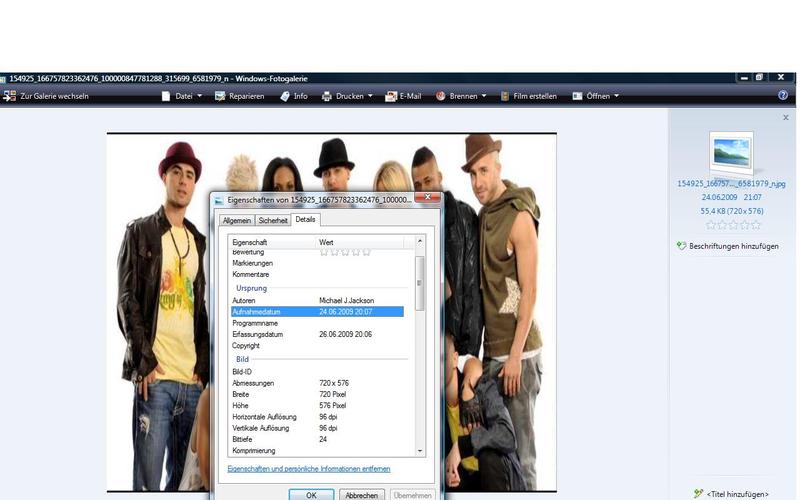
Task: Set star rating in the info pane
Action: point(730,225)
